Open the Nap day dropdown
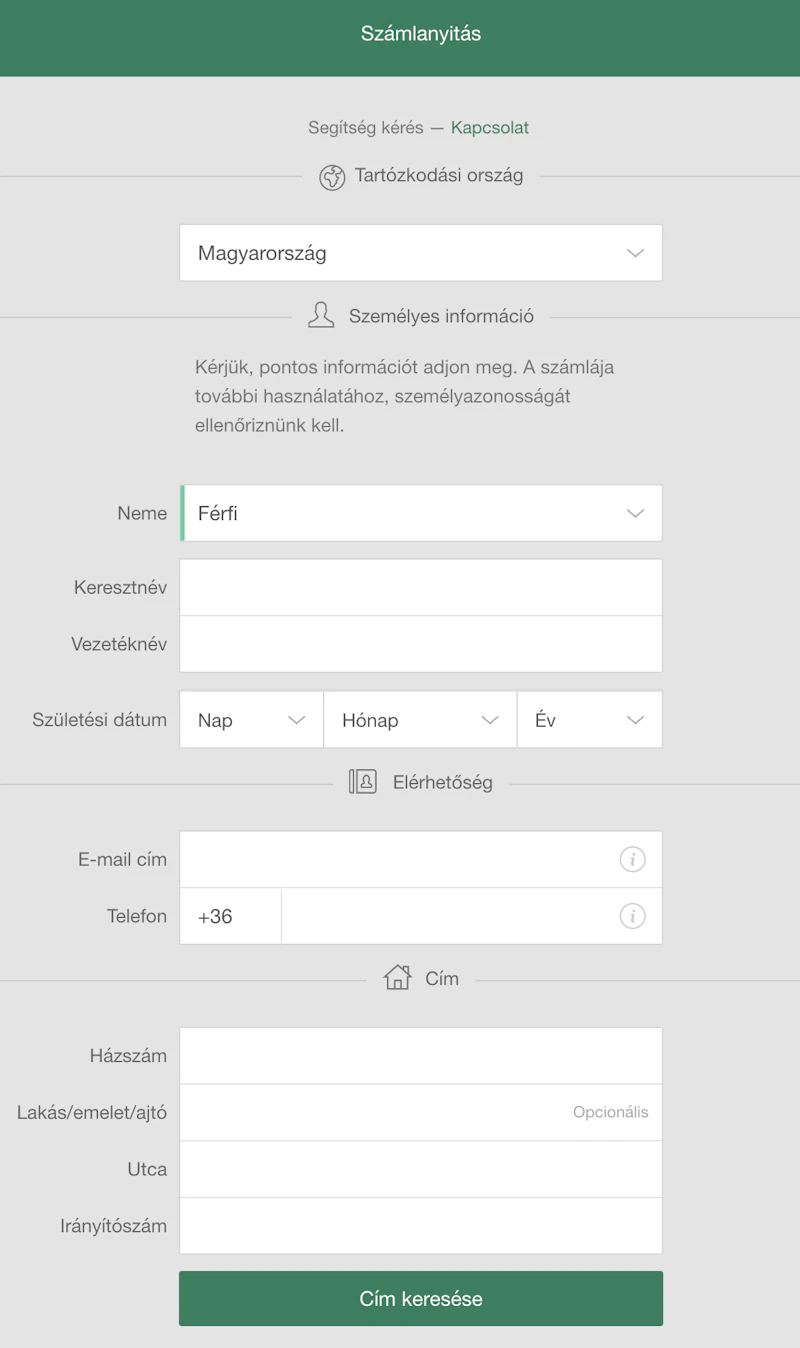Image resolution: width=800 pixels, height=1348 pixels. pyautogui.click(x=251, y=720)
